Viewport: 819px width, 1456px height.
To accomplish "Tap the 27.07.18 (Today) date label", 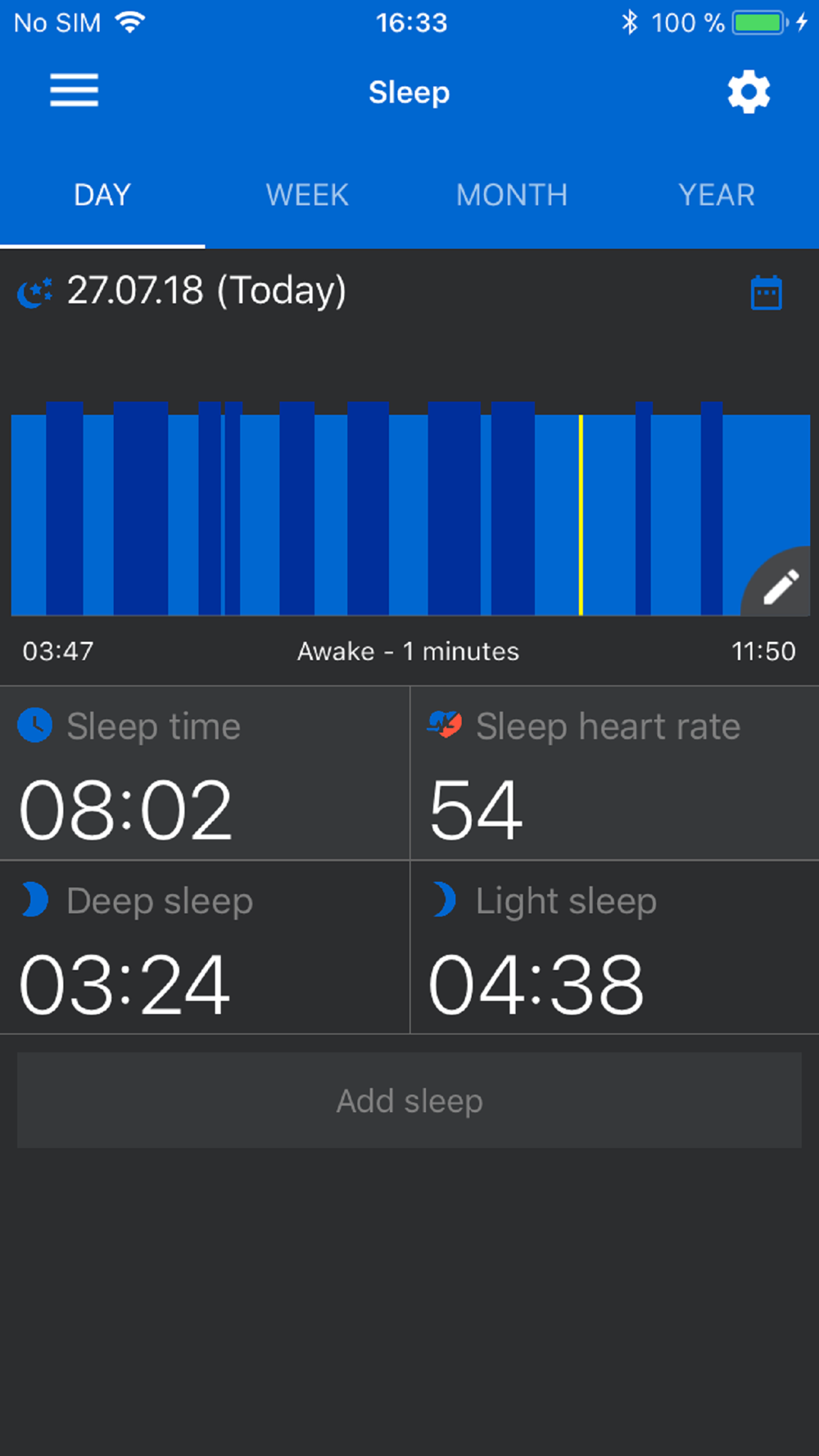I will (x=206, y=291).
